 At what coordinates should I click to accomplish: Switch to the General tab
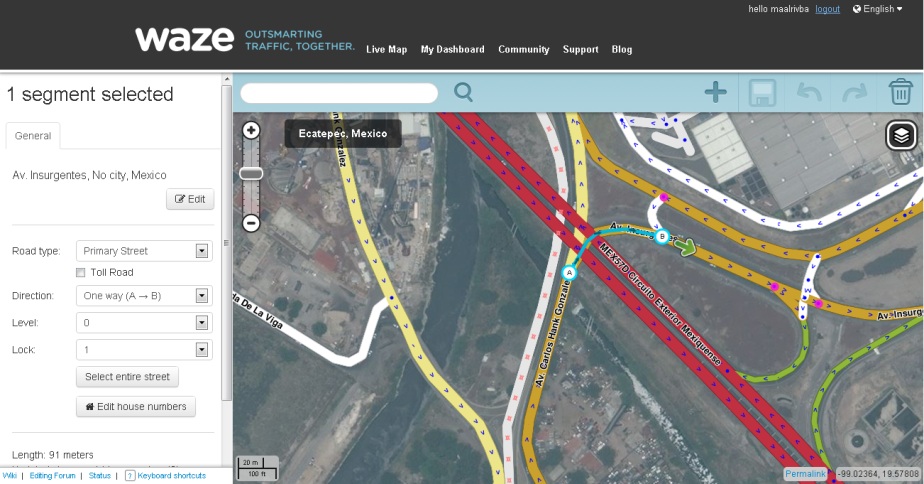click(33, 136)
